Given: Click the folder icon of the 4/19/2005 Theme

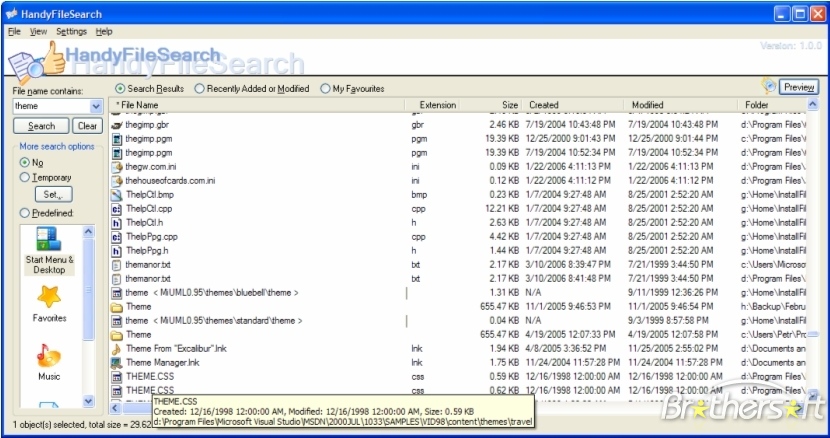Looking at the screenshot, I should click(116, 335).
